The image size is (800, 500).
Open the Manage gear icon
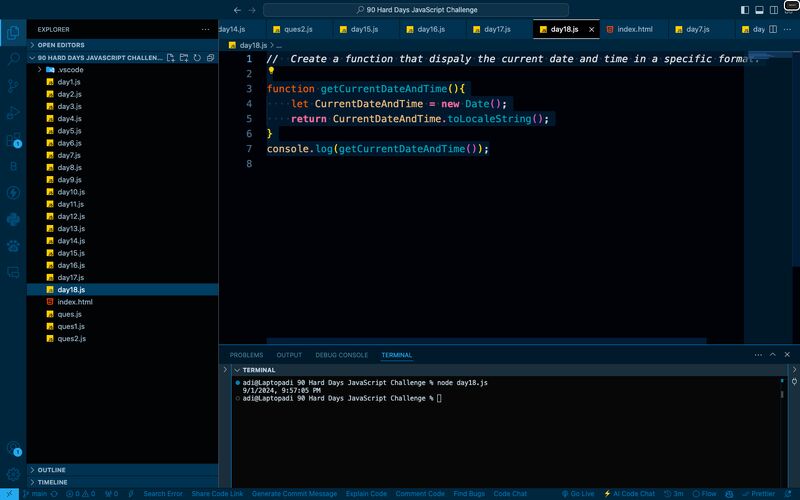(x=13, y=474)
